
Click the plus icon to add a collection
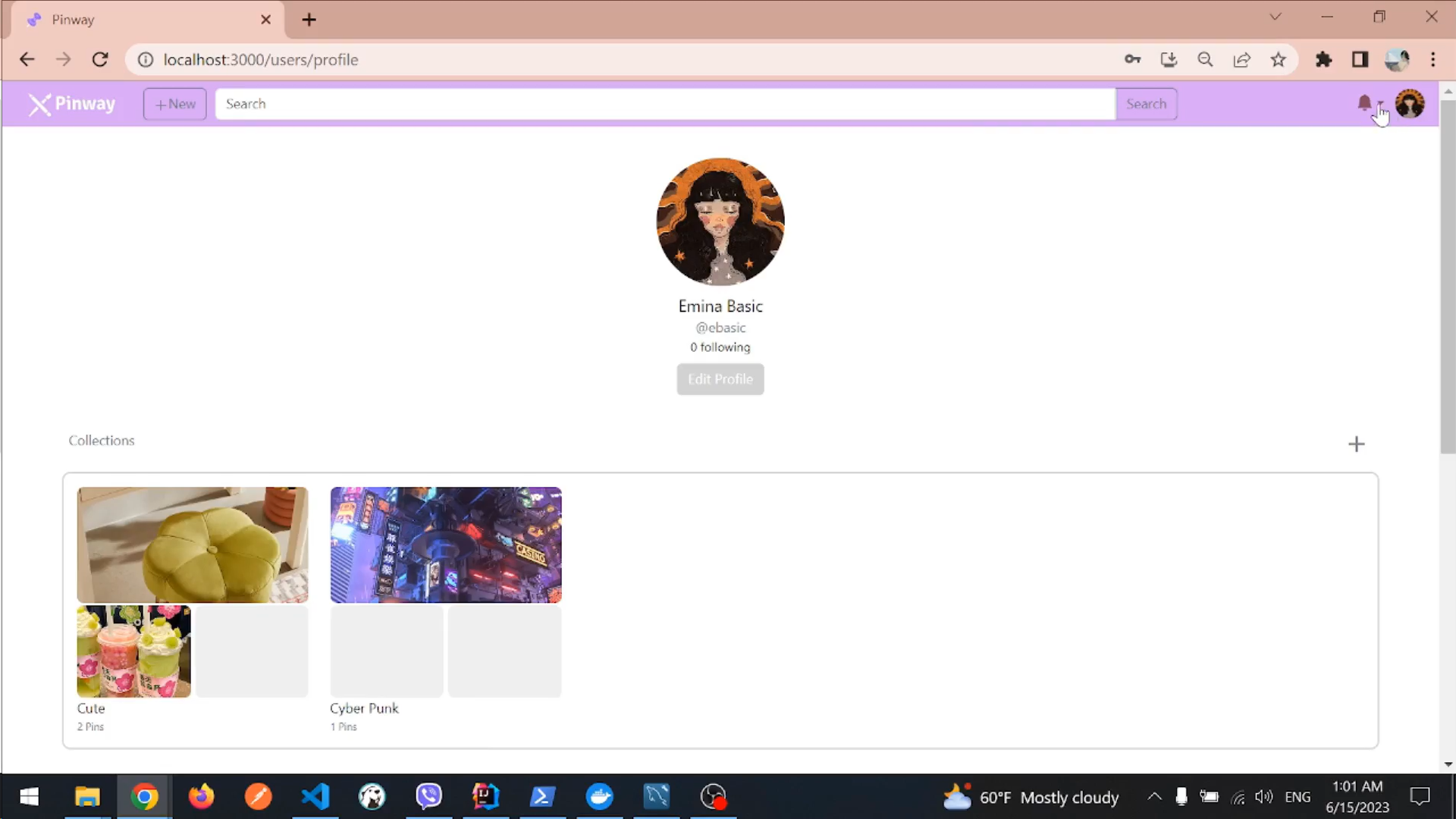click(x=1357, y=444)
